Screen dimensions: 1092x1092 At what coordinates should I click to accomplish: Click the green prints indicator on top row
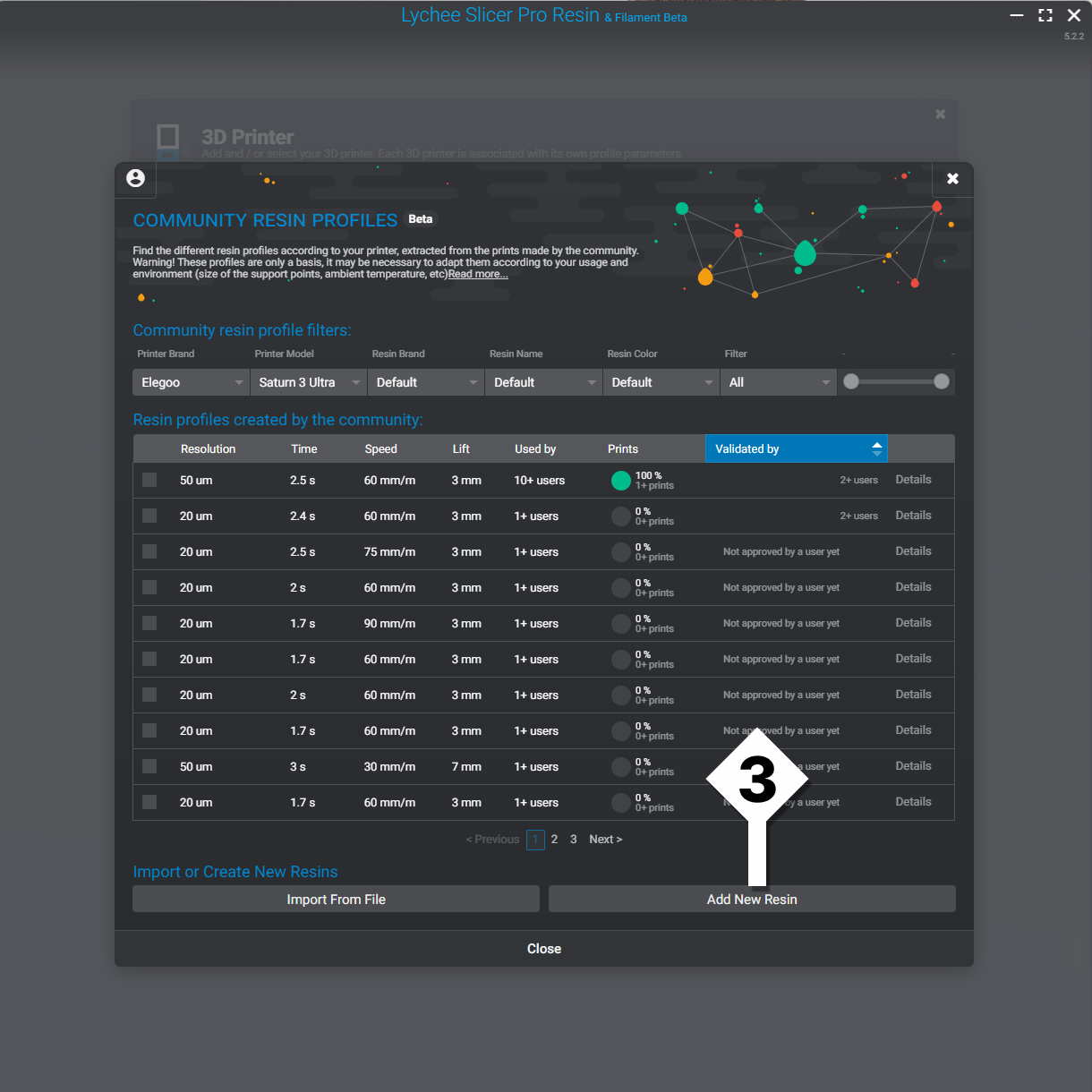[621, 480]
